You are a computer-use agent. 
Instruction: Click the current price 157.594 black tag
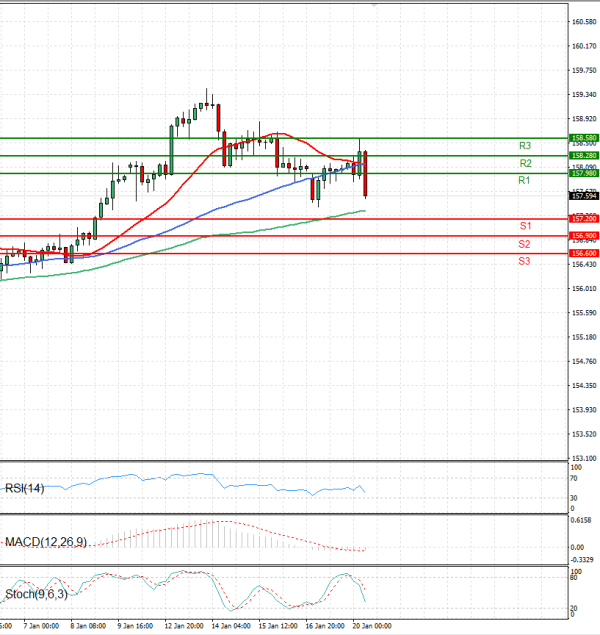click(x=583, y=196)
